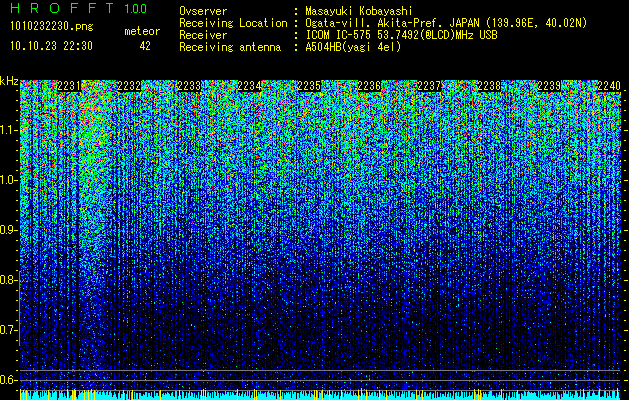Click the 2233 time marker

[x=189, y=86]
